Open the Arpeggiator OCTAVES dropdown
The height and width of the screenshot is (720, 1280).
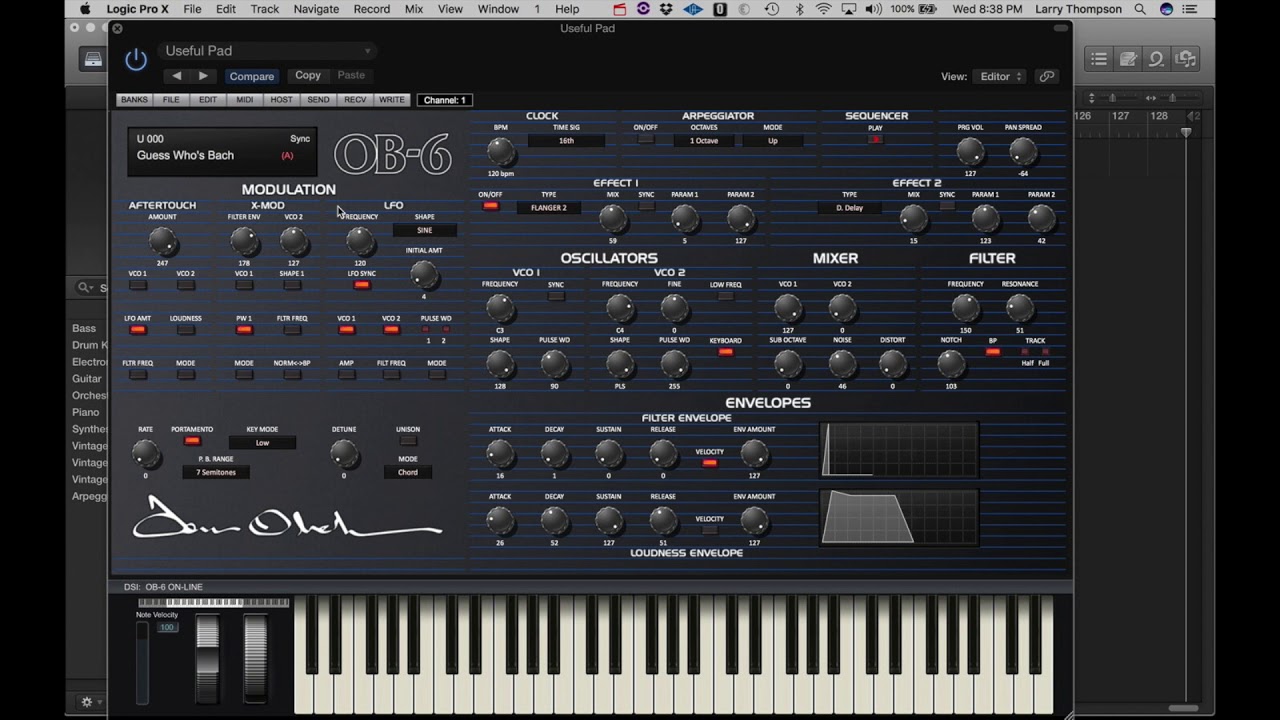[704, 141]
